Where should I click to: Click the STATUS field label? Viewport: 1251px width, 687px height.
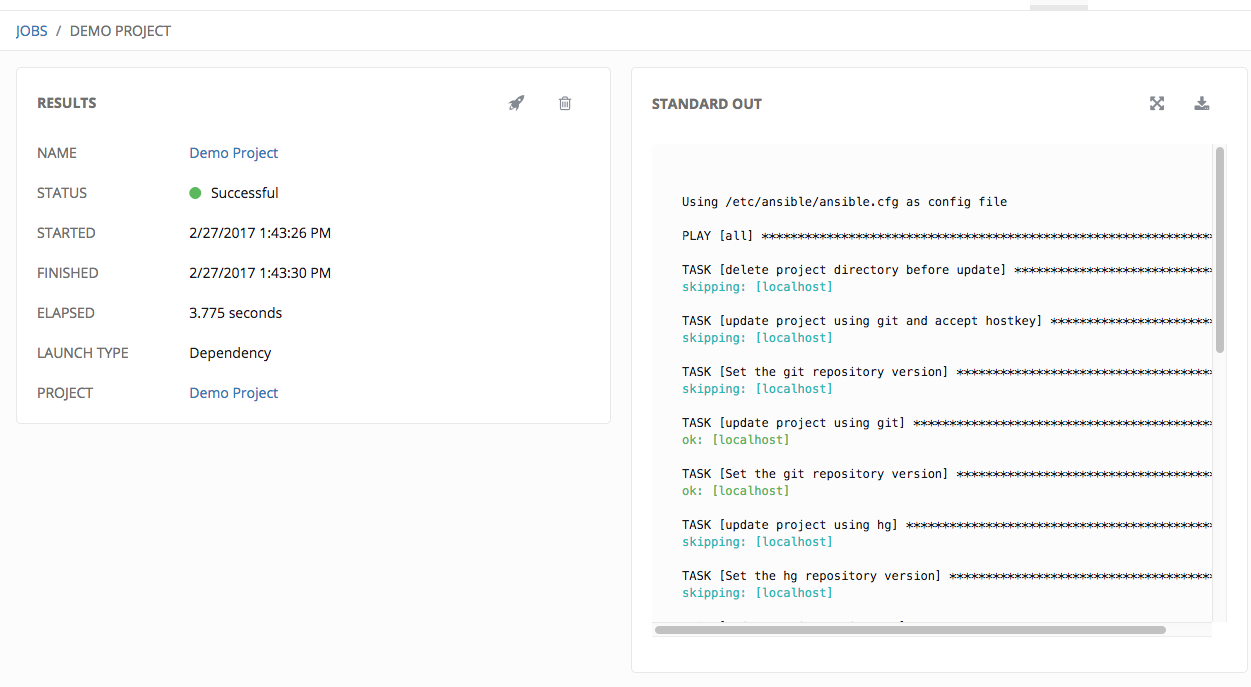point(62,193)
